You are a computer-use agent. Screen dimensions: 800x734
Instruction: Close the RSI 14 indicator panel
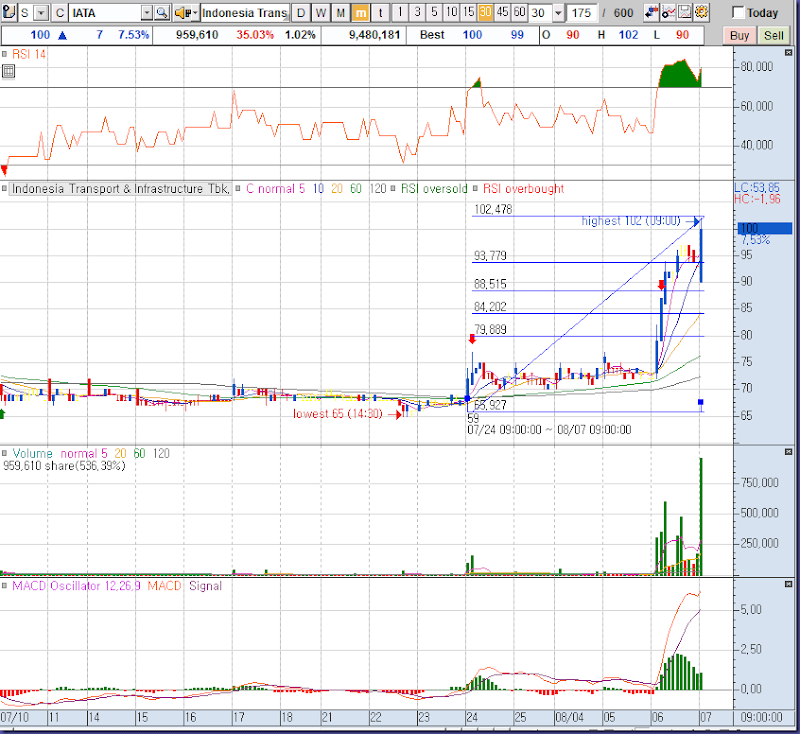[789, 53]
